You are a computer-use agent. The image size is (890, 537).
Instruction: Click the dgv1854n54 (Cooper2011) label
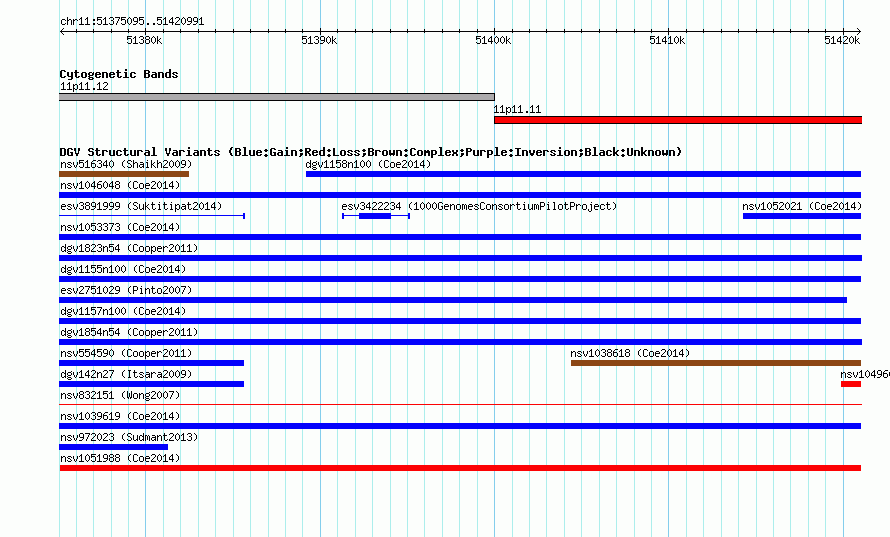129,332
